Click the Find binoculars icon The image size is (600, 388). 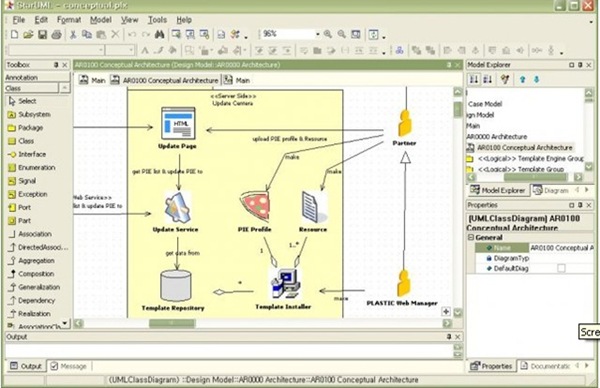click(160, 34)
